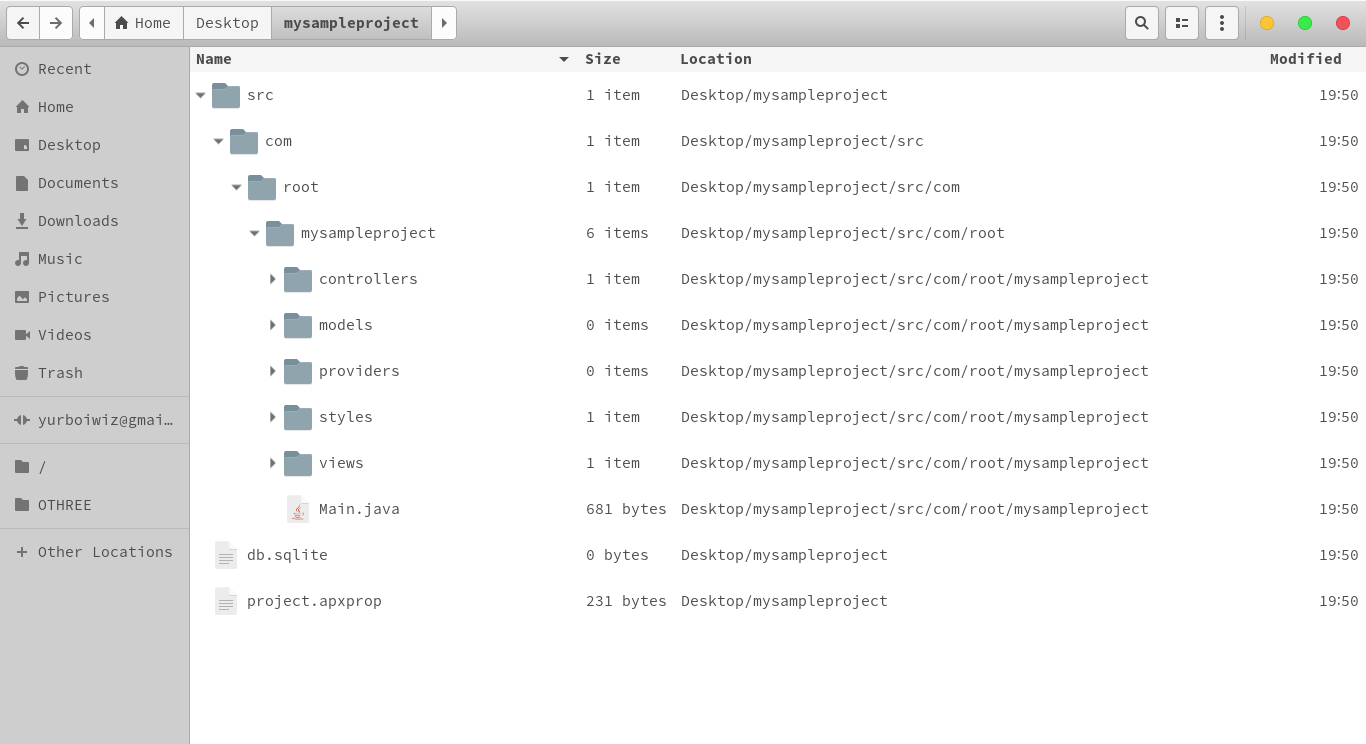Click the db.sqlite file icon
Viewport: 1366px width, 744px height.
(x=226, y=555)
